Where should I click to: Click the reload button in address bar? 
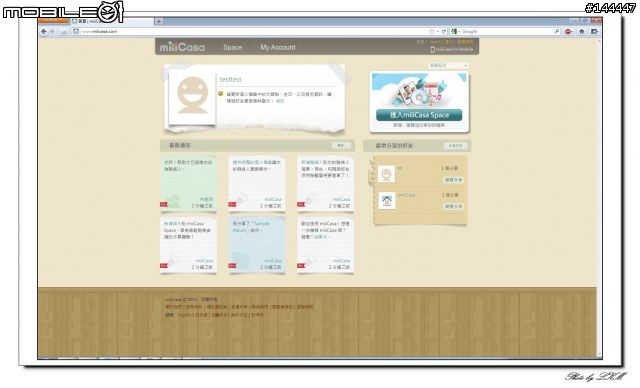tap(444, 31)
